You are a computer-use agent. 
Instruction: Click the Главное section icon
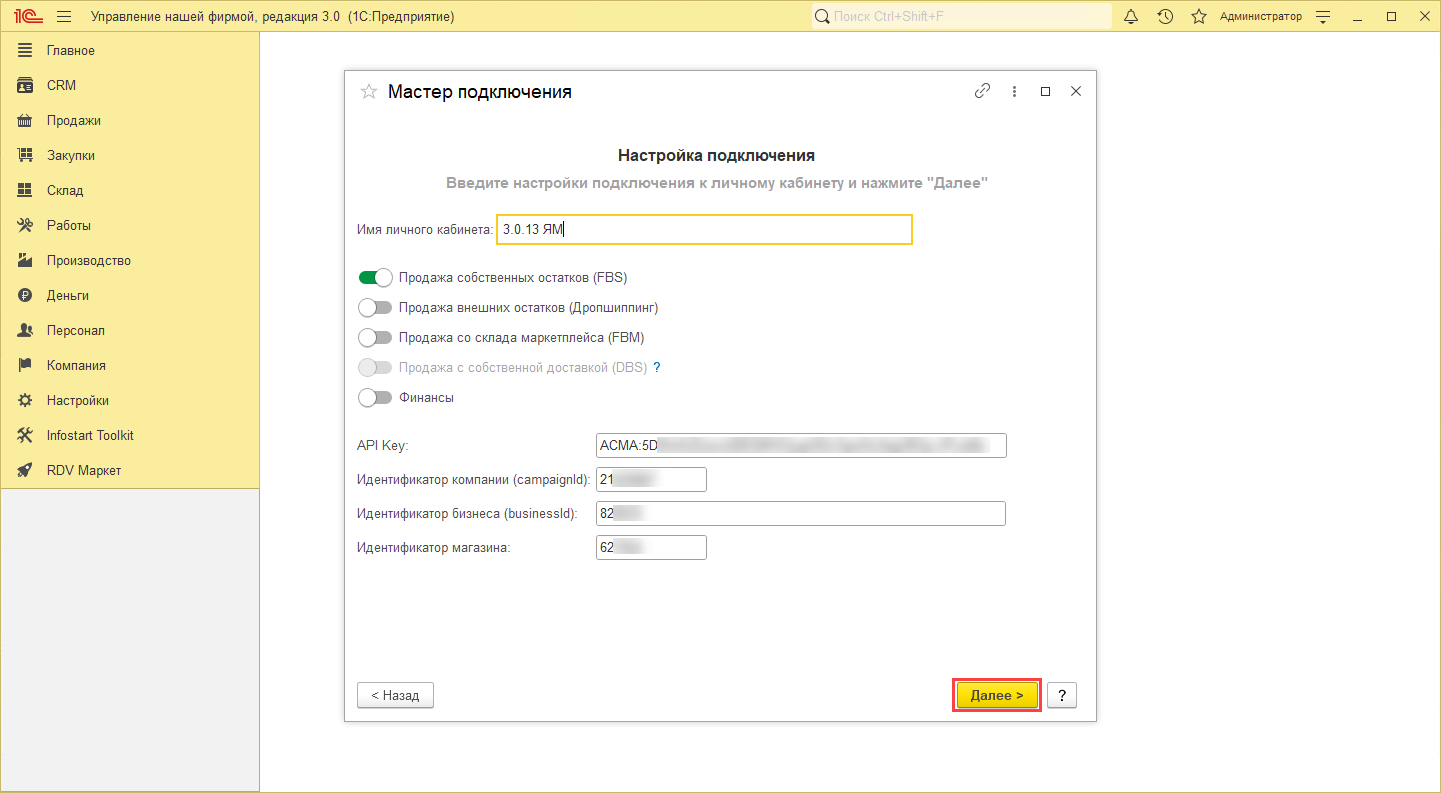(26, 50)
